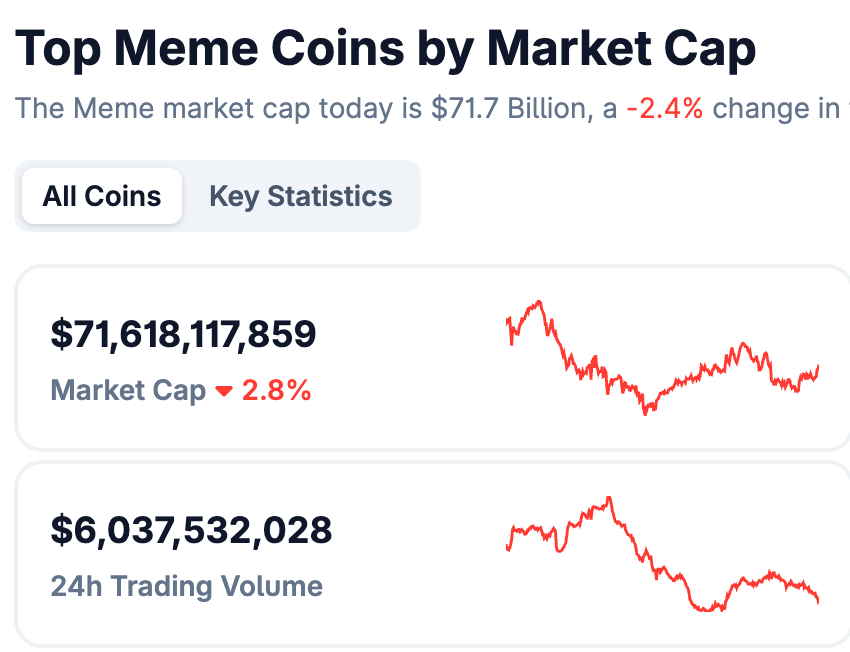
Task: Click the lowest dip of the Market Cap sparkline
Action: coord(645,414)
